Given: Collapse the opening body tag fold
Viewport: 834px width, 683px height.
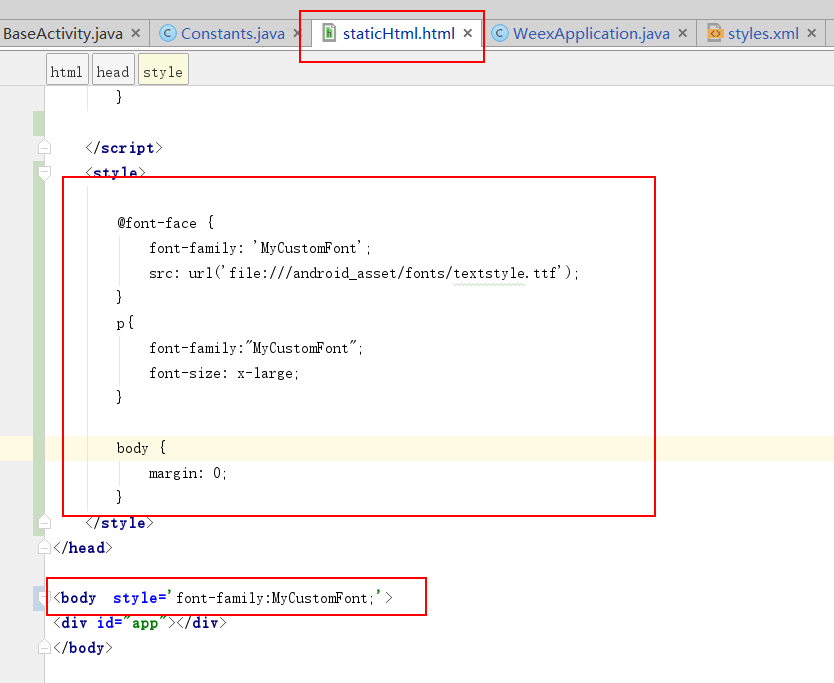Looking at the screenshot, I should point(45,597).
